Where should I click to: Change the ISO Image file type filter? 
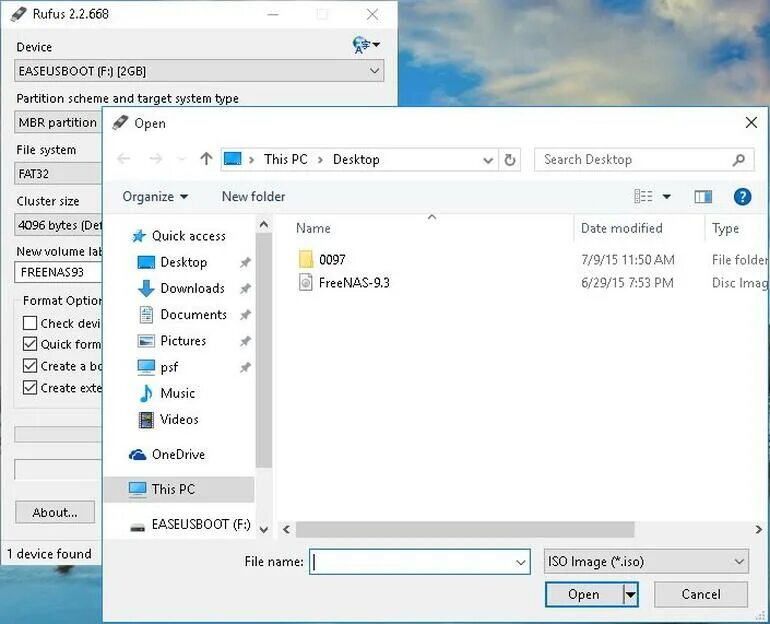[x=646, y=561]
